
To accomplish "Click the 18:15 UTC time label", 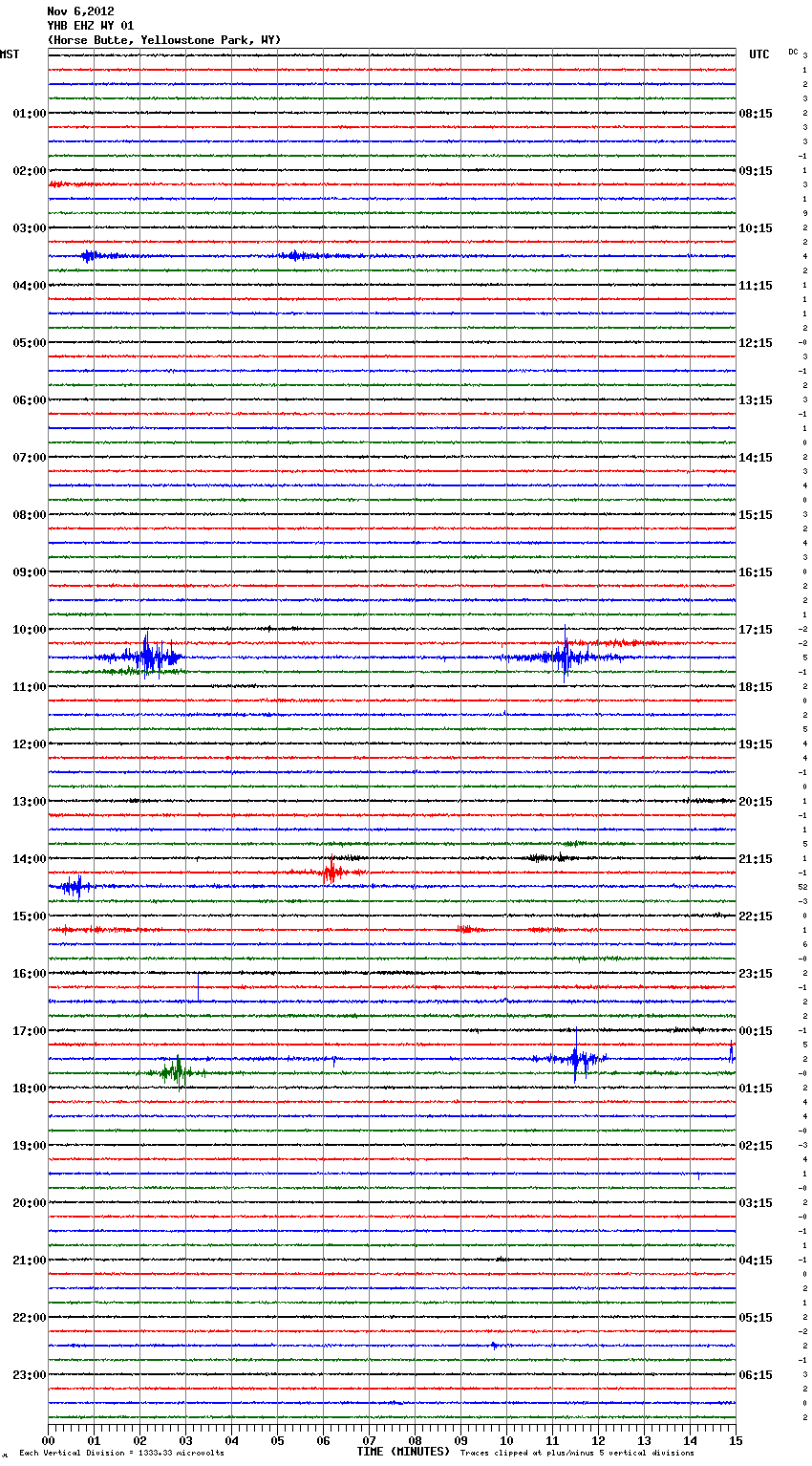I will (x=756, y=687).
